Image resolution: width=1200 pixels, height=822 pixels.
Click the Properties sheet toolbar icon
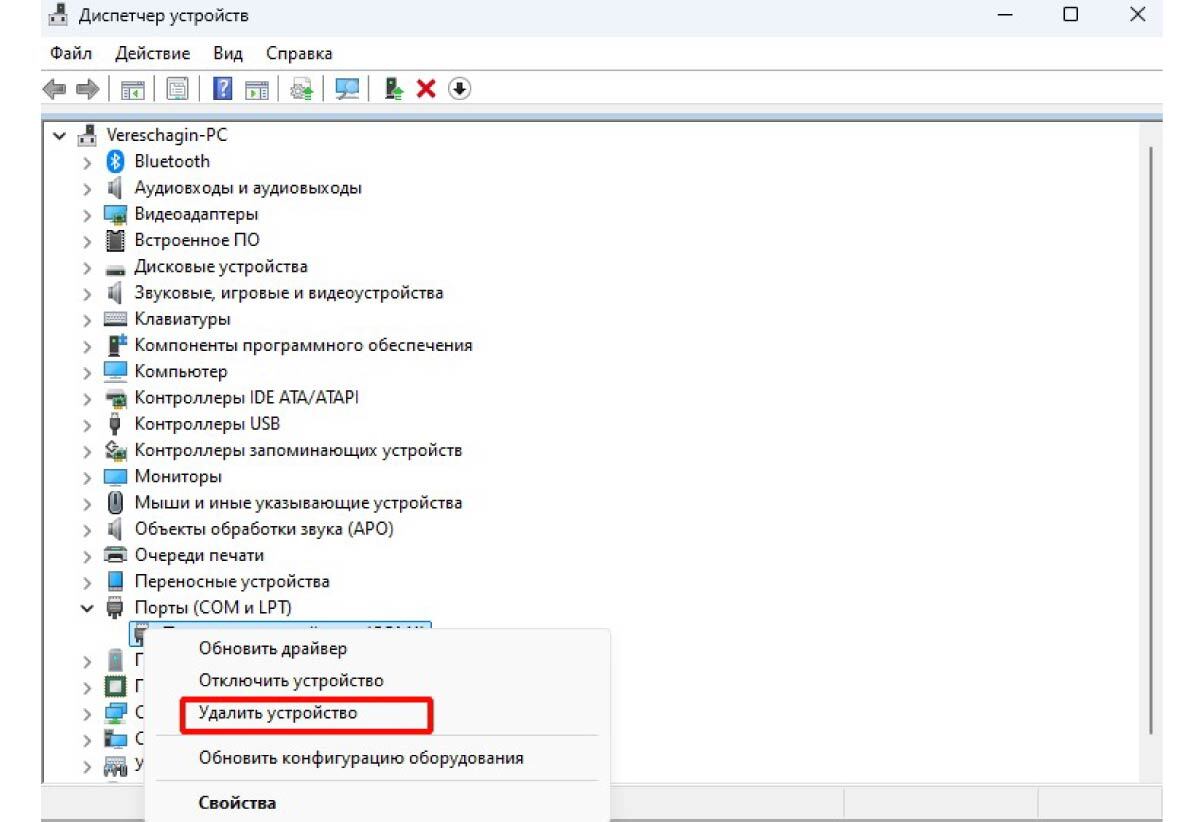pyautogui.click(x=176, y=90)
